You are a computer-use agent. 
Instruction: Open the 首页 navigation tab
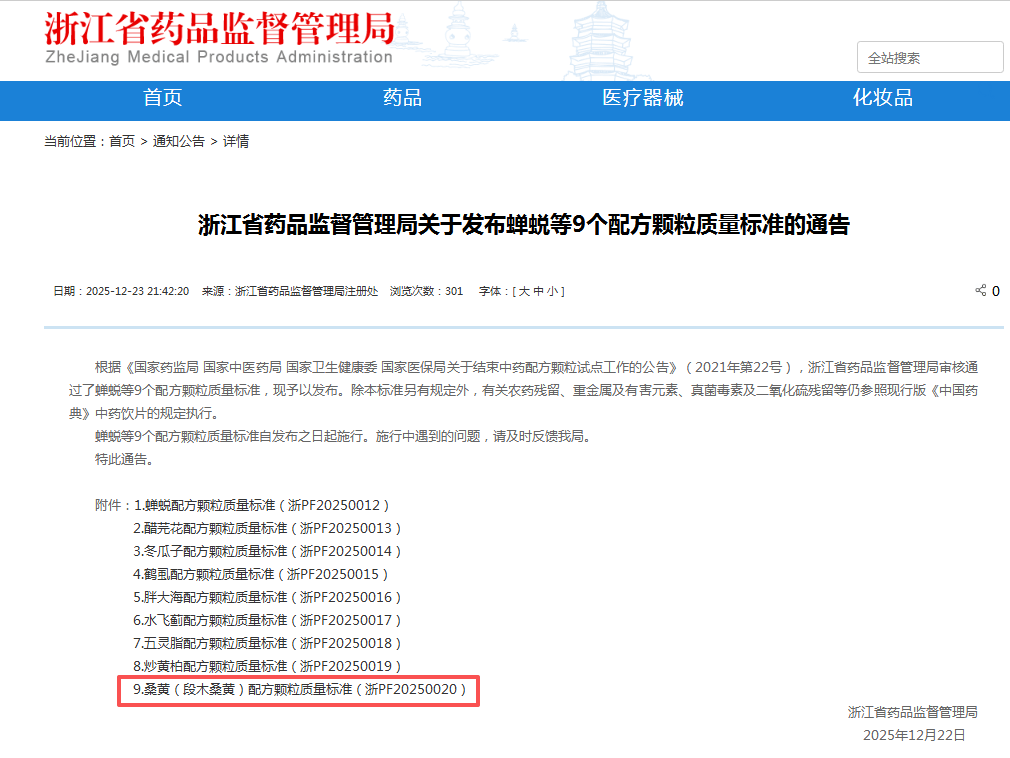[x=162, y=98]
